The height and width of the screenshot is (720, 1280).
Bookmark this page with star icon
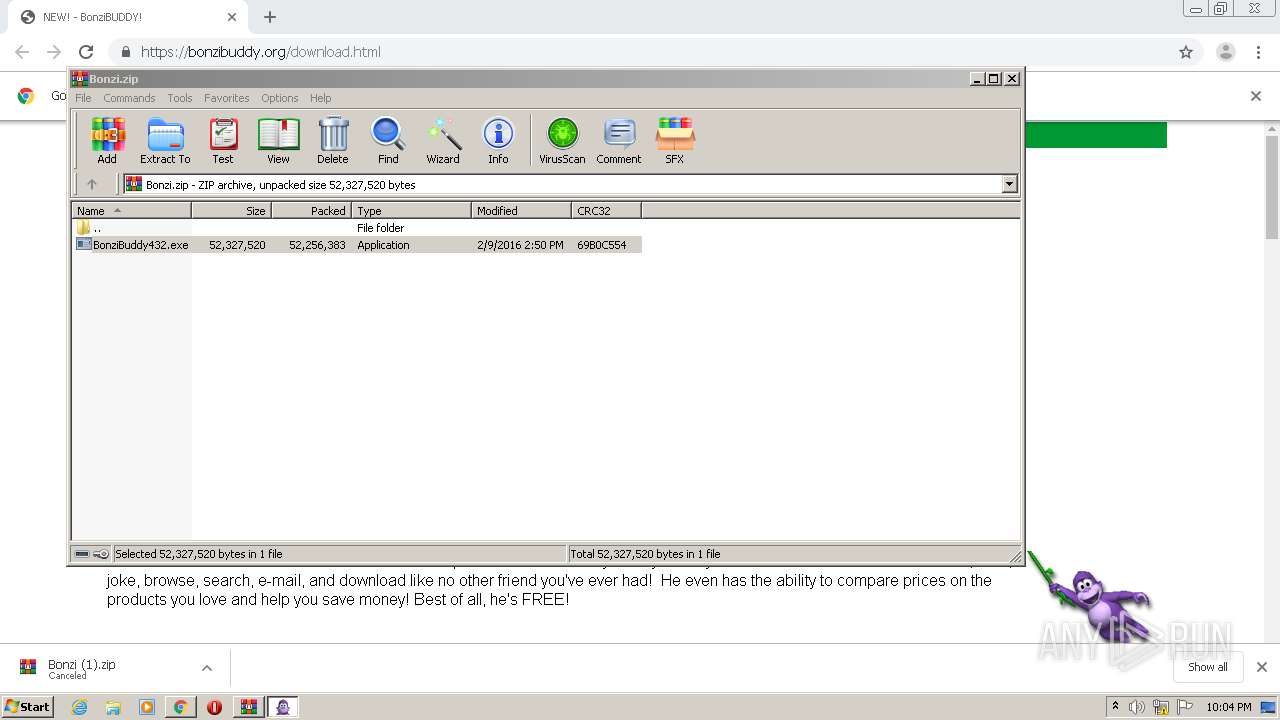tap(1186, 52)
